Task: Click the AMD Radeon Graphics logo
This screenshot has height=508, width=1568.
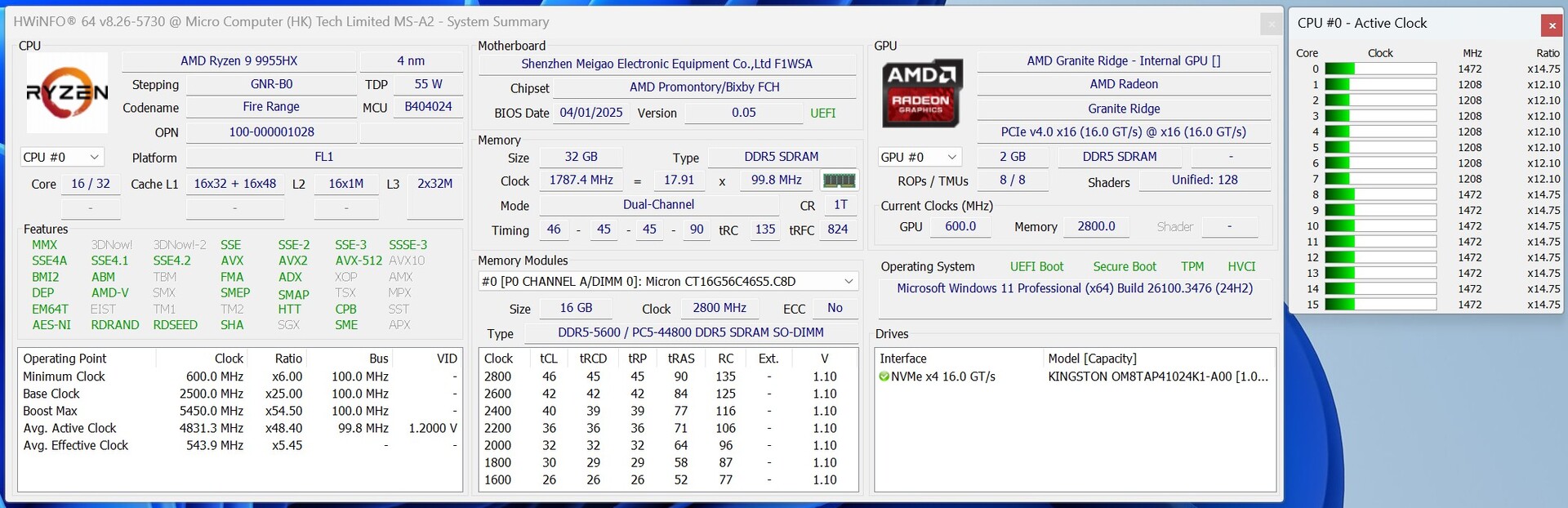Action: pyautogui.click(x=921, y=92)
